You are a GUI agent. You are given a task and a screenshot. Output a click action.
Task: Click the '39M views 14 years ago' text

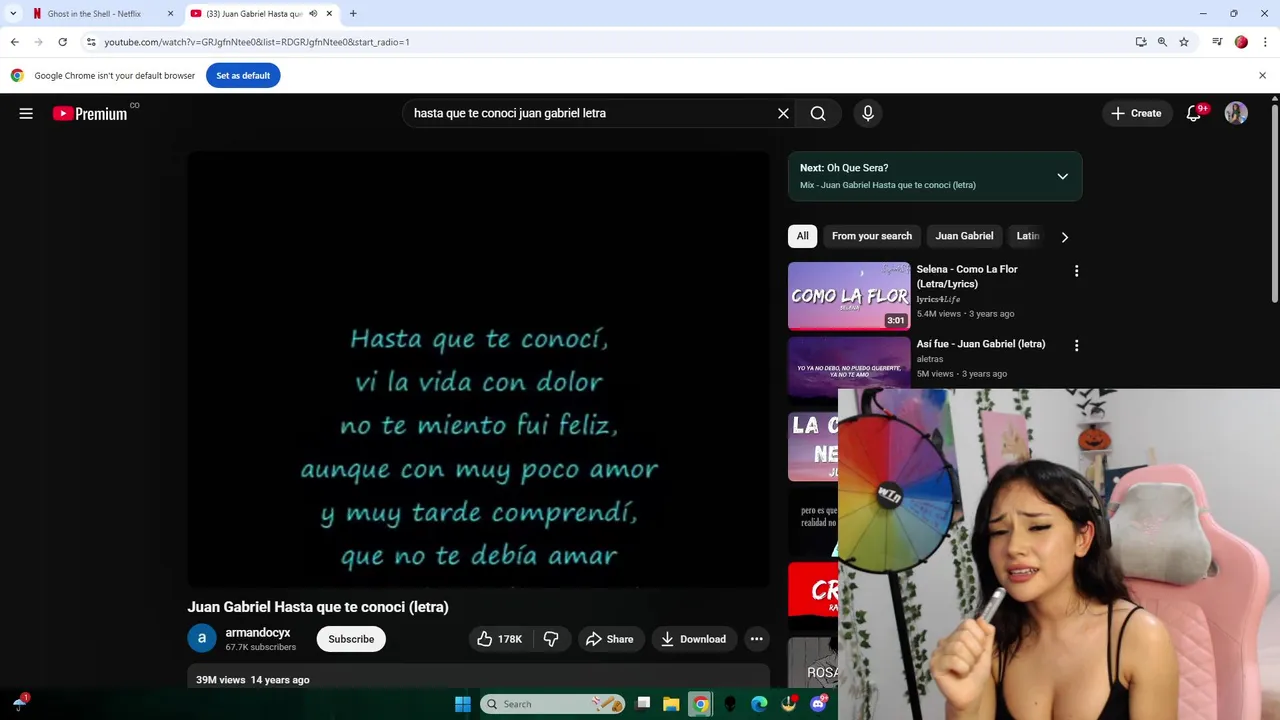pyautogui.click(x=253, y=680)
